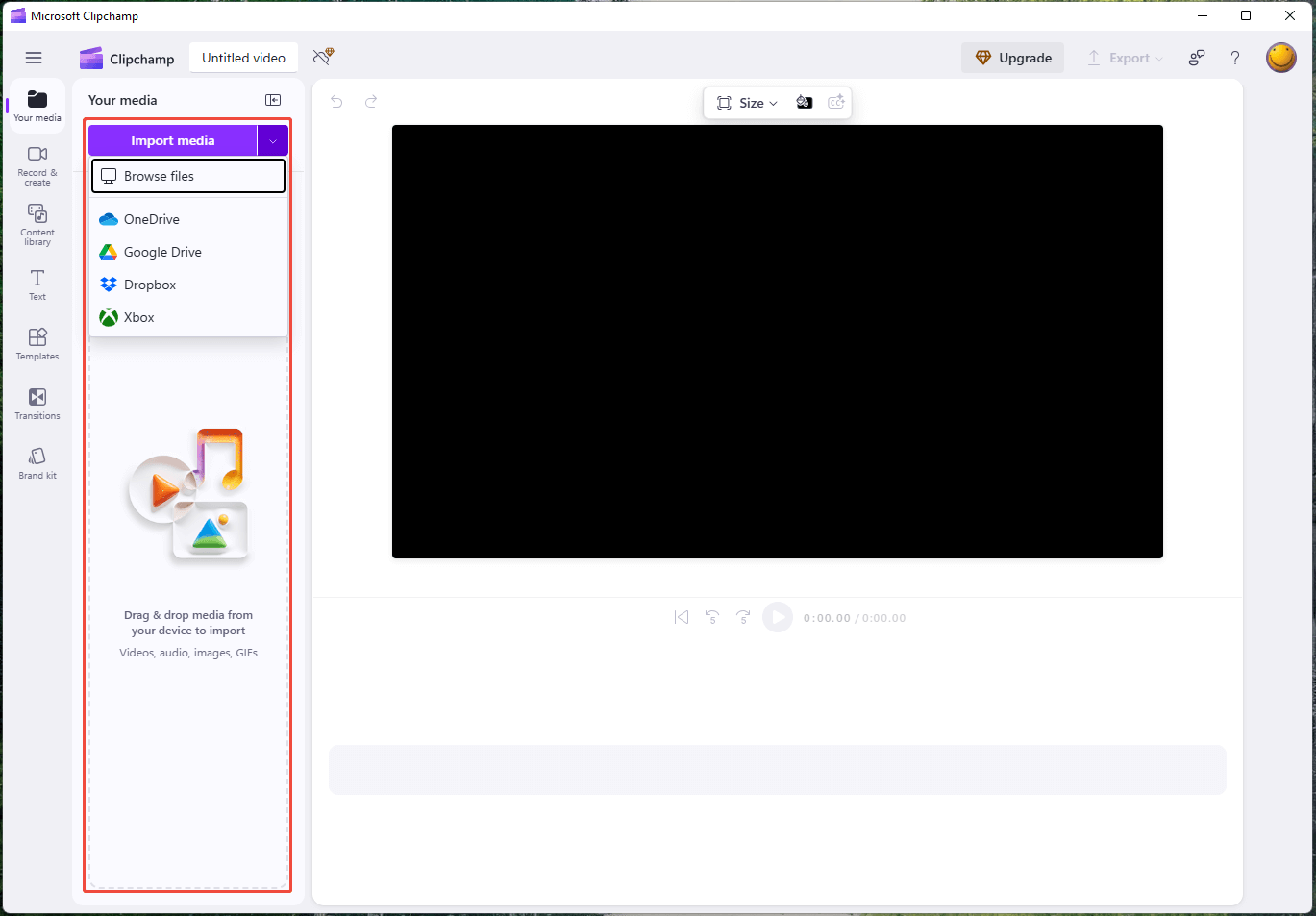Click Browse files to import media
1316x916 pixels.
pos(187,176)
